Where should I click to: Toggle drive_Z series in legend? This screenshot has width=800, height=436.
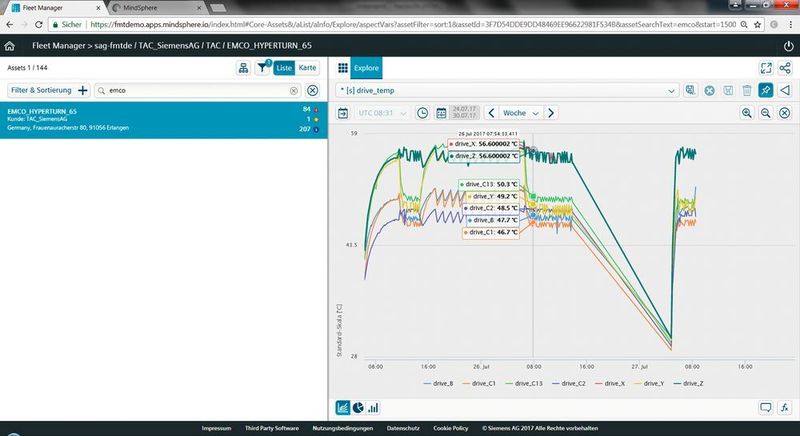point(688,383)
